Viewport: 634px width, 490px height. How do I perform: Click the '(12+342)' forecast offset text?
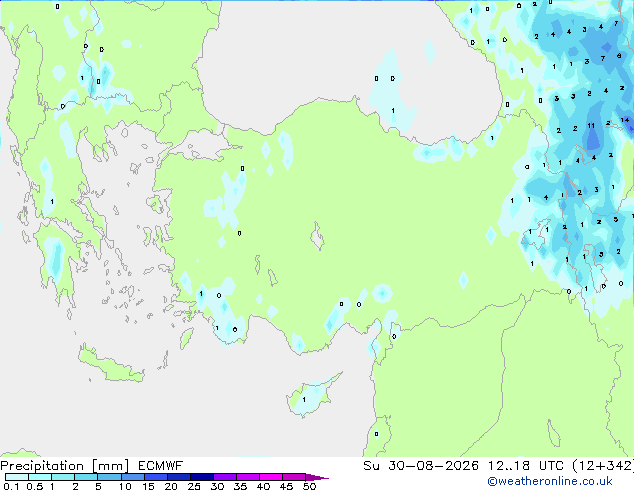pos(603,466)
